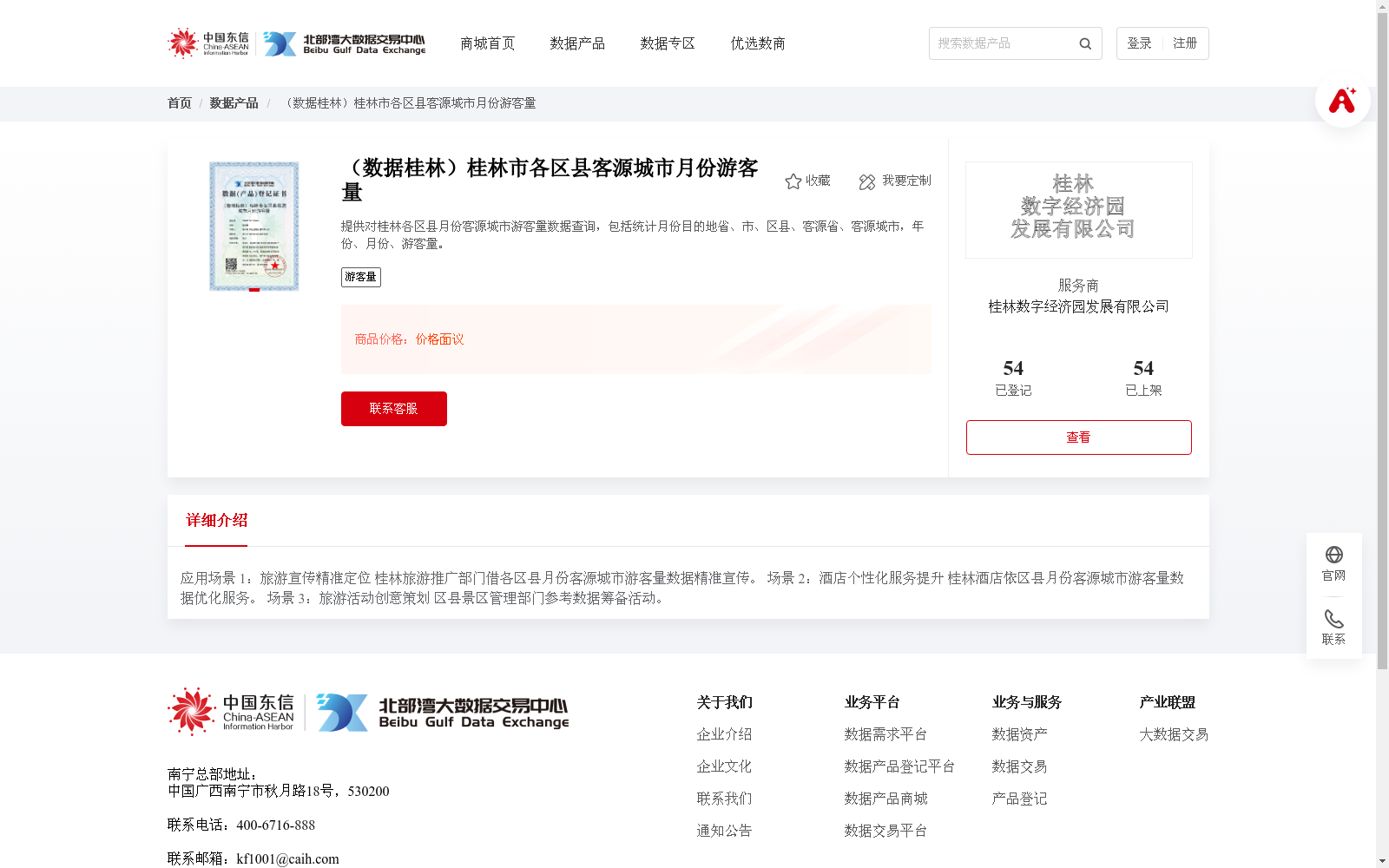This screenshot has height=868, width=1389.
Task: Click the customize request icon
Action: coord(867,181)
